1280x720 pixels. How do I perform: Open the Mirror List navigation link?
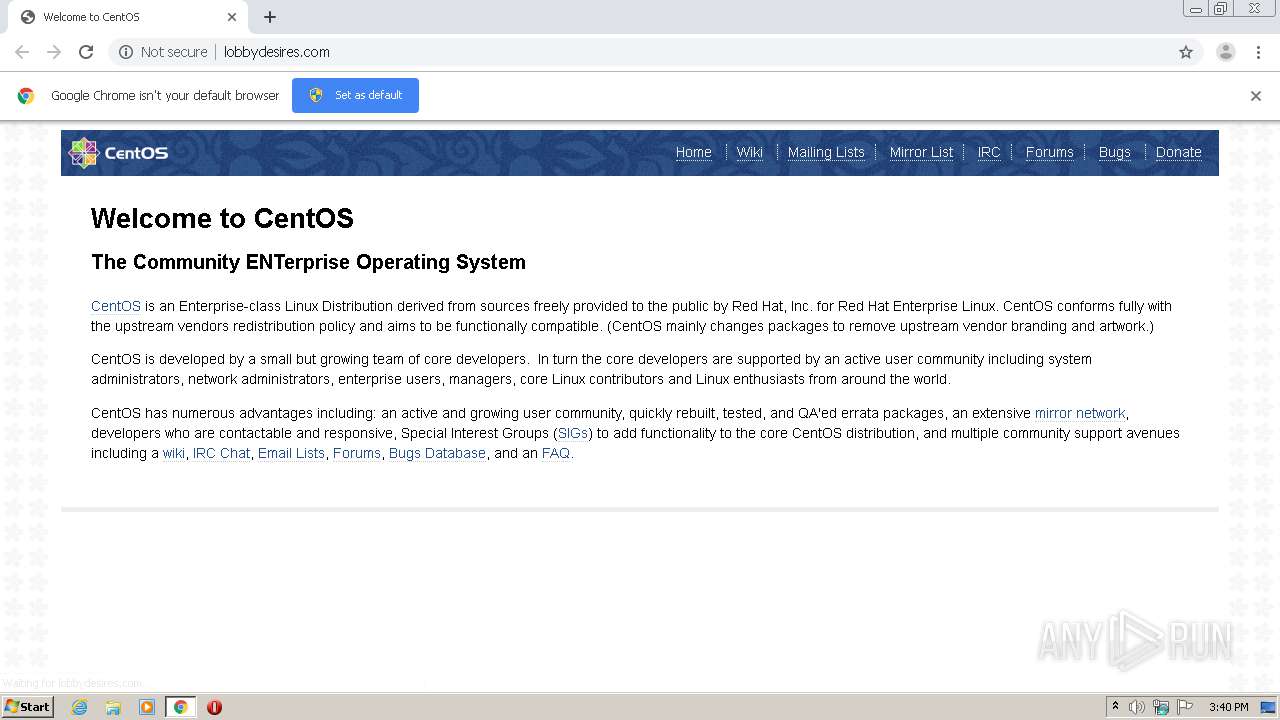pos(922,152)
